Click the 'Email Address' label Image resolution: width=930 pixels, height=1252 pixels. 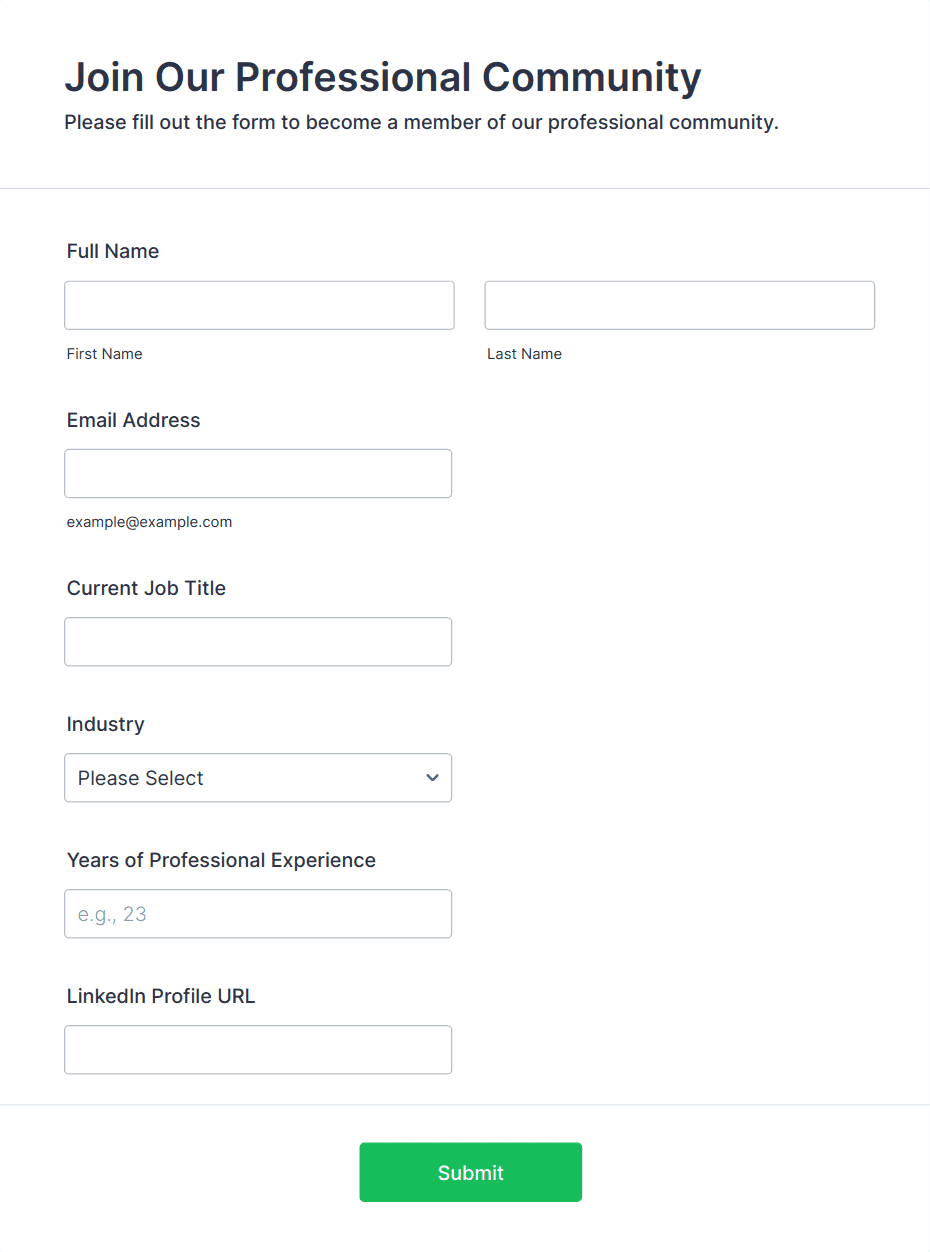pos(134,420)
